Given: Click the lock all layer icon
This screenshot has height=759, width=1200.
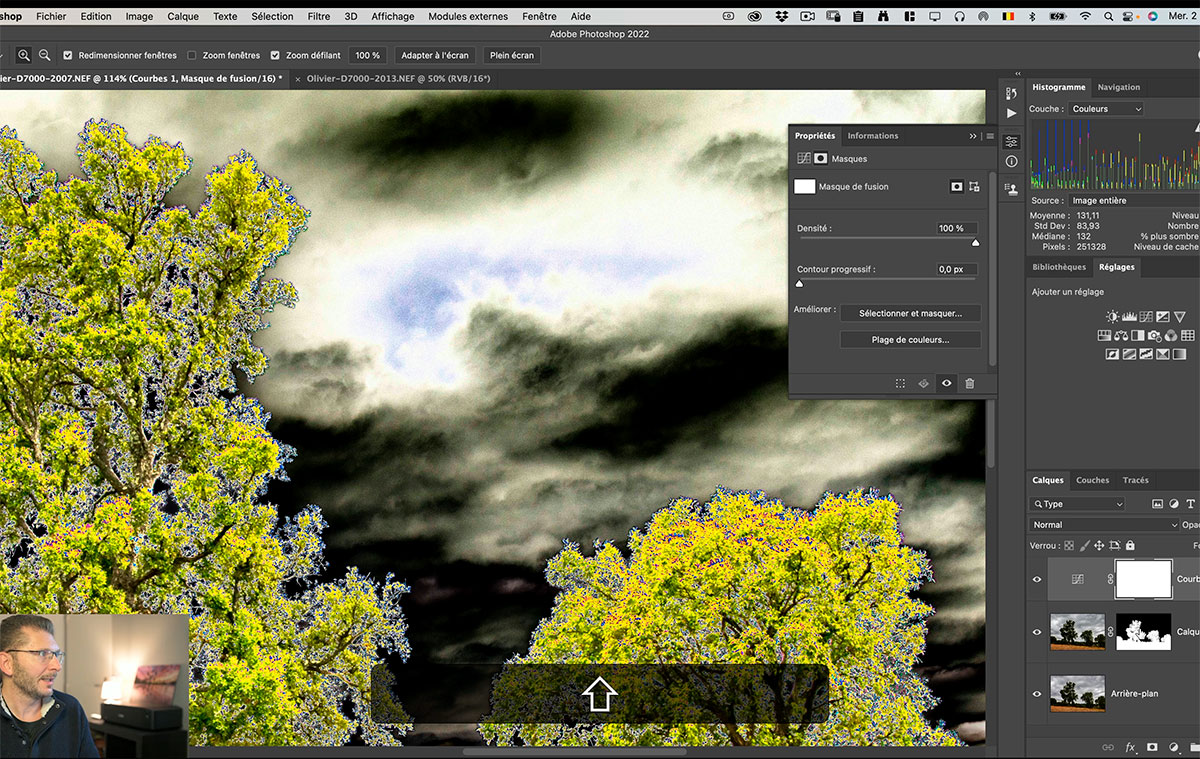Looking at the screenshot, I should (1130, 546).
